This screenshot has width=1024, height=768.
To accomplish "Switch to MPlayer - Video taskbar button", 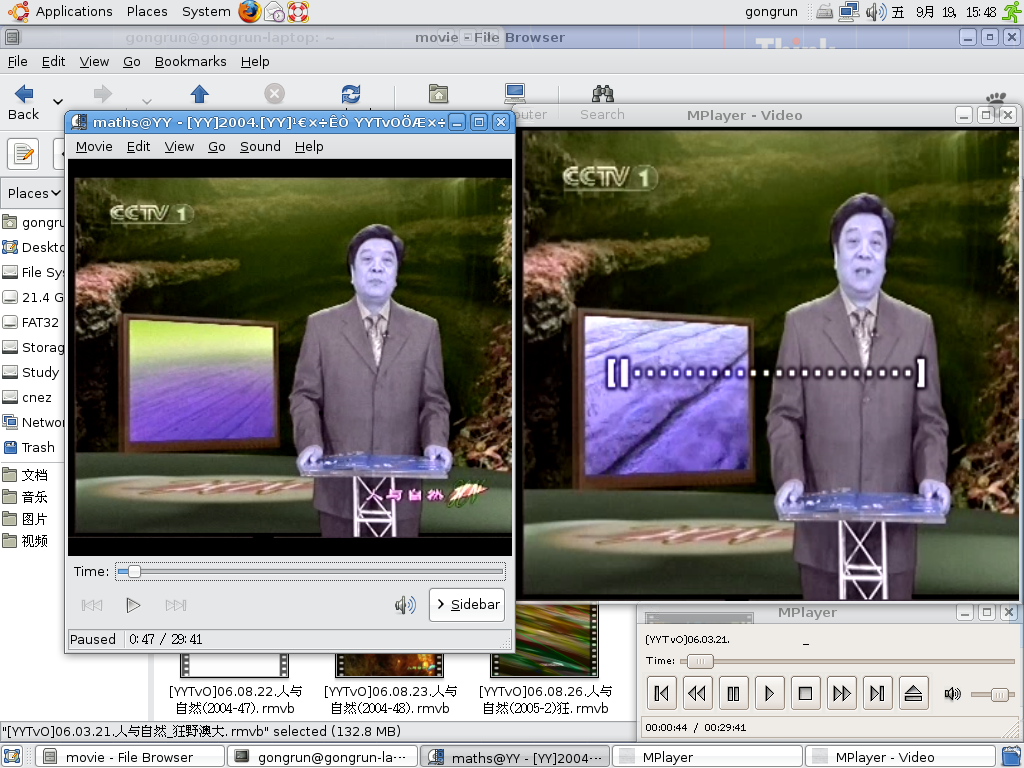I will 900,757.
